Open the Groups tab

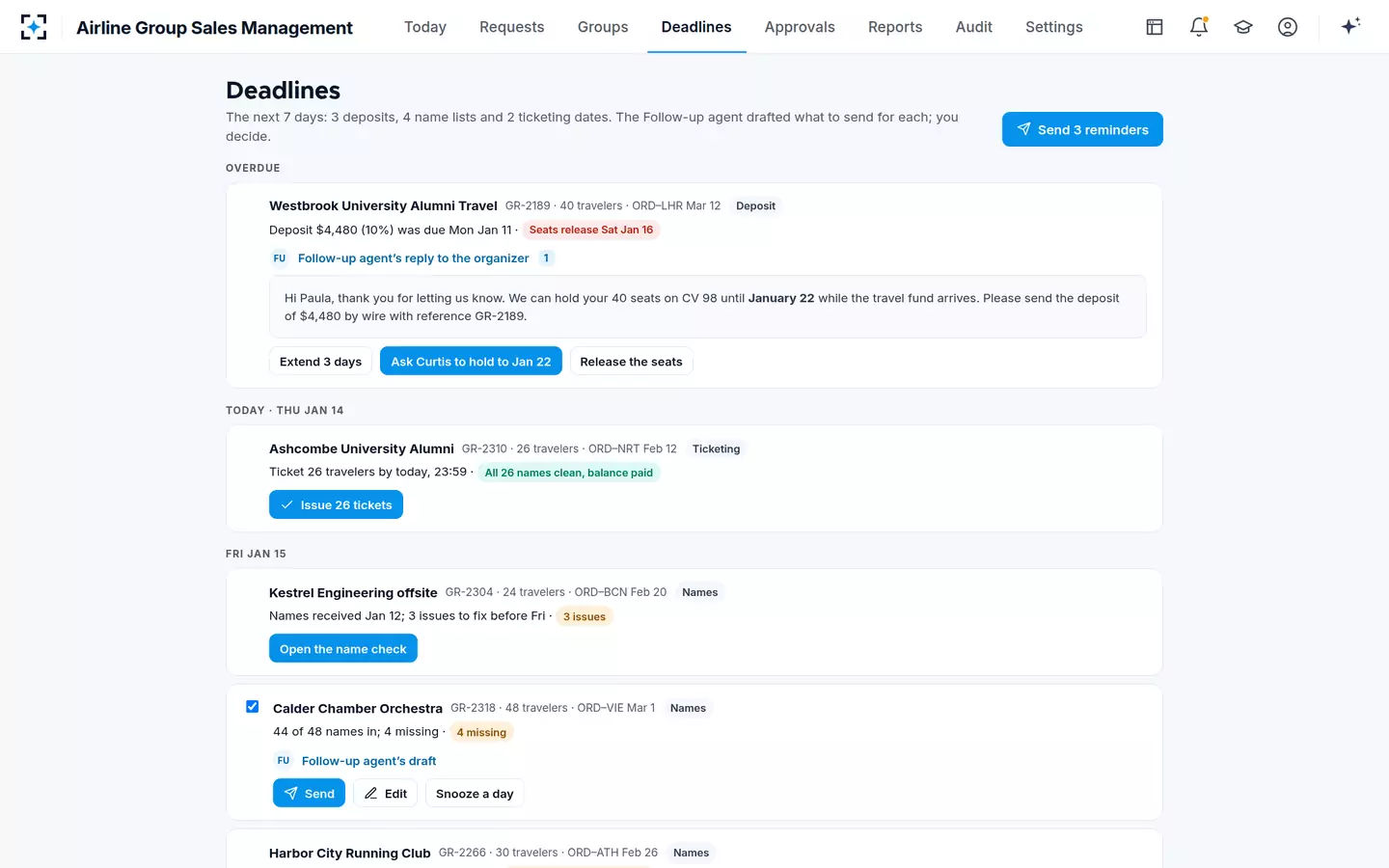[603, 27]
